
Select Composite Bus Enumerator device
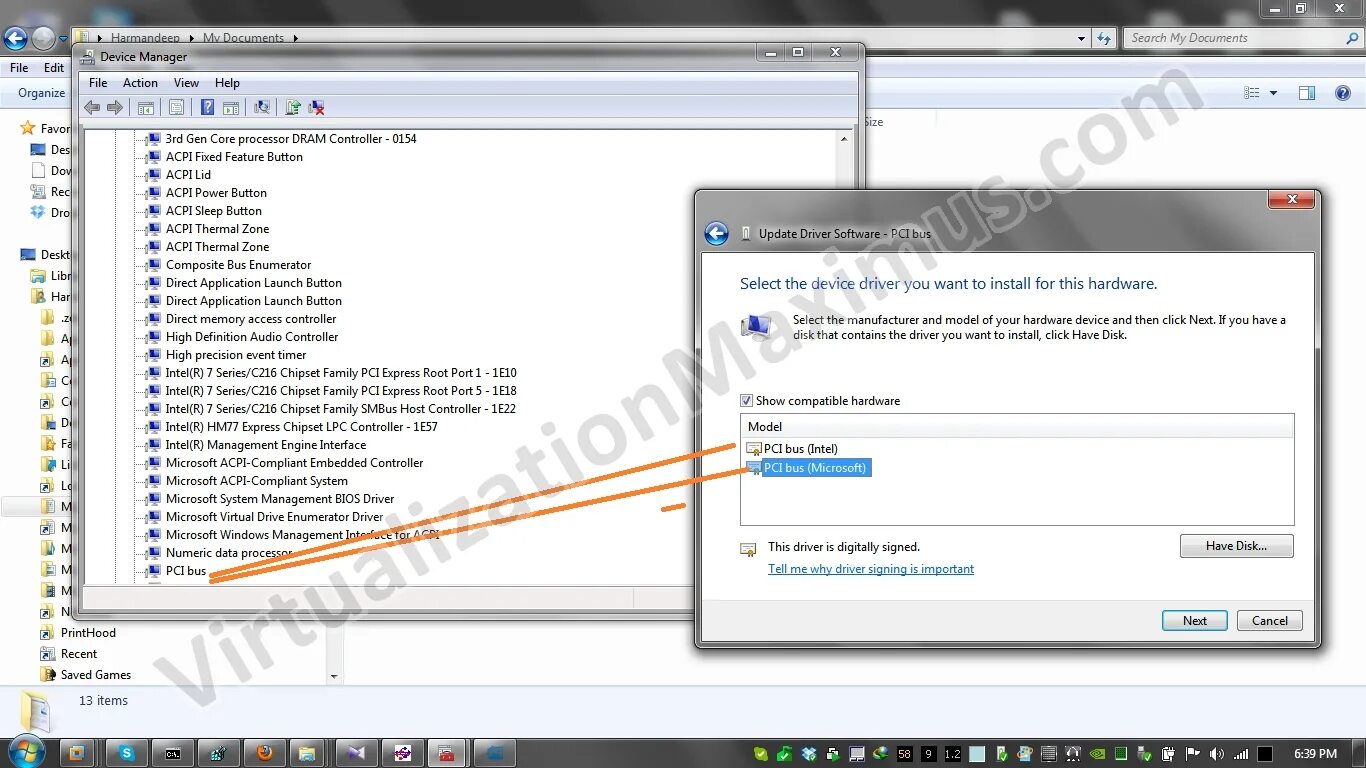[239, 265]
